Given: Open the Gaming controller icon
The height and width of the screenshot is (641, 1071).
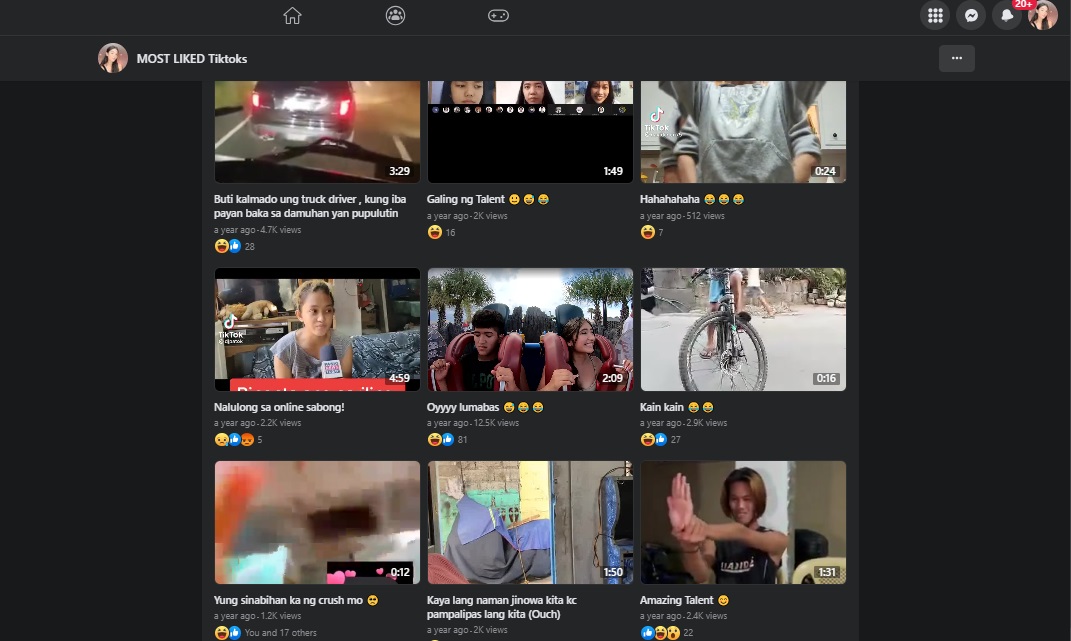Looking at the screenshot, I should pos(498,15).
